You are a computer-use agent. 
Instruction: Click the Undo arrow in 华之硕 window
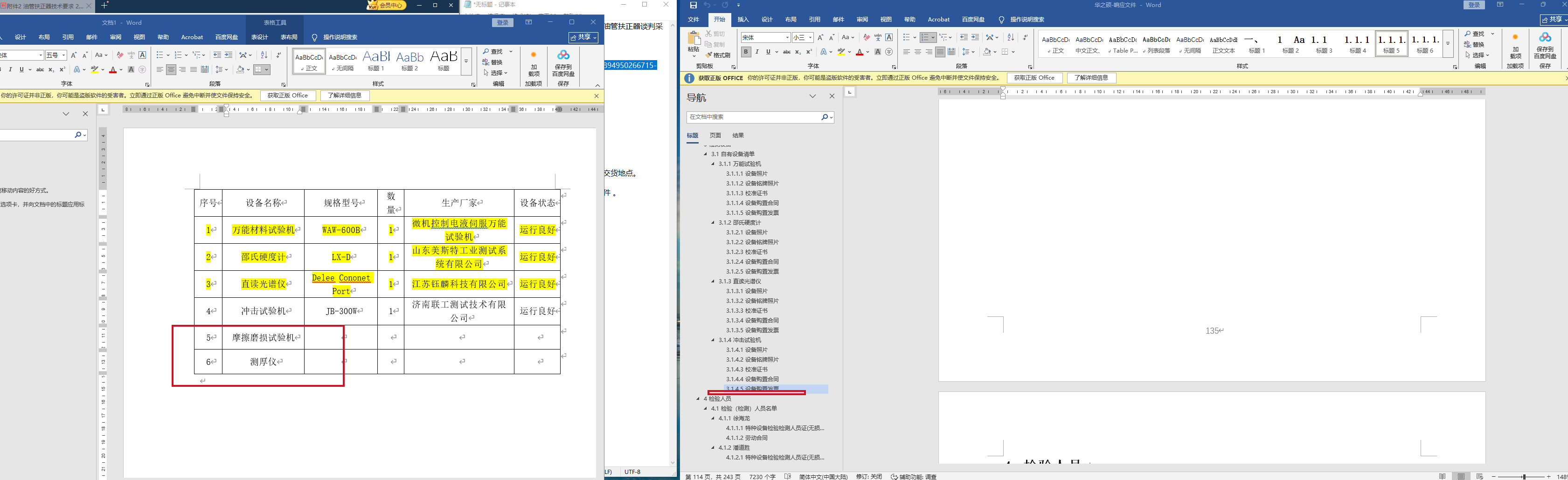tap(708, 5)
